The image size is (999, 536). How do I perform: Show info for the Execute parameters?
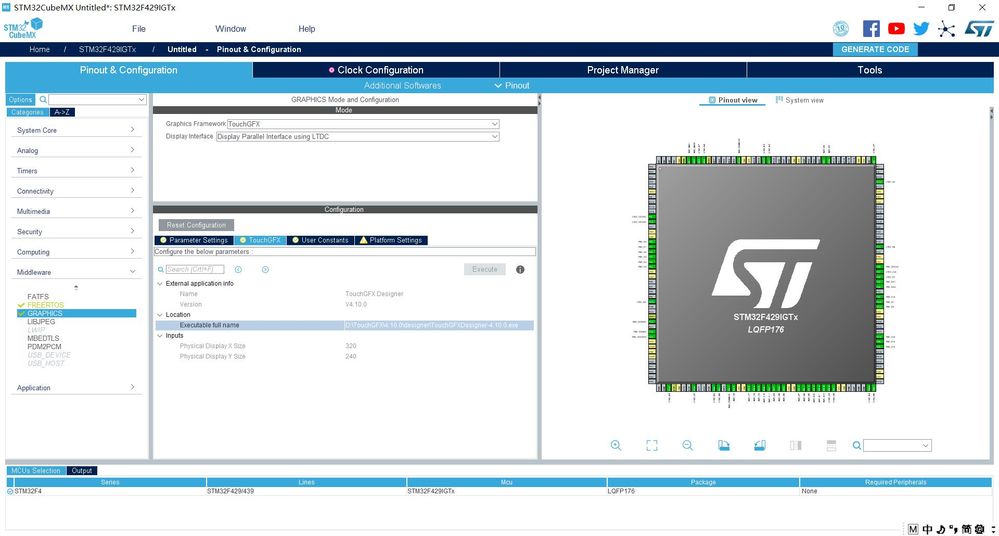click(520, 270)
